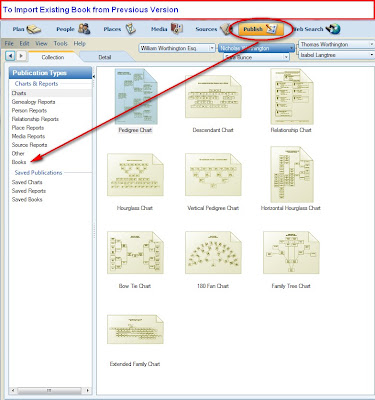The height and width of the screenshot is (400, 375).
Task: Select Place Reports category
Action: coord(28,128)
